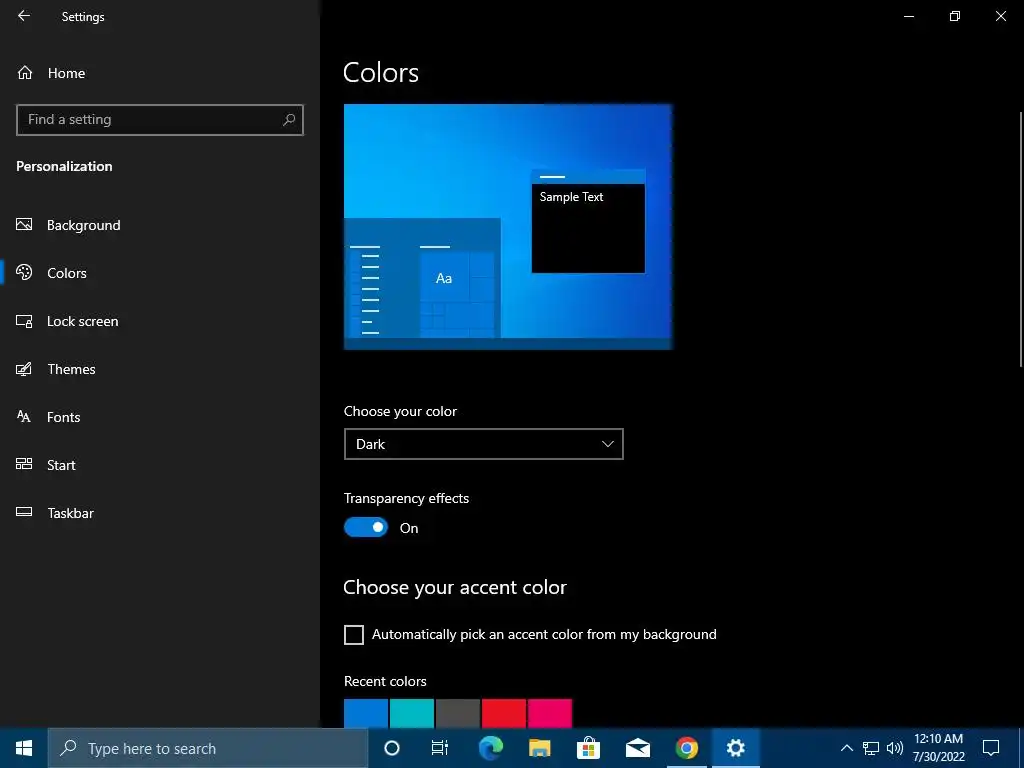Screen dimensions: 1024x768
Task: Open Cortana from the taskbar
Action: tap(392, 748)
